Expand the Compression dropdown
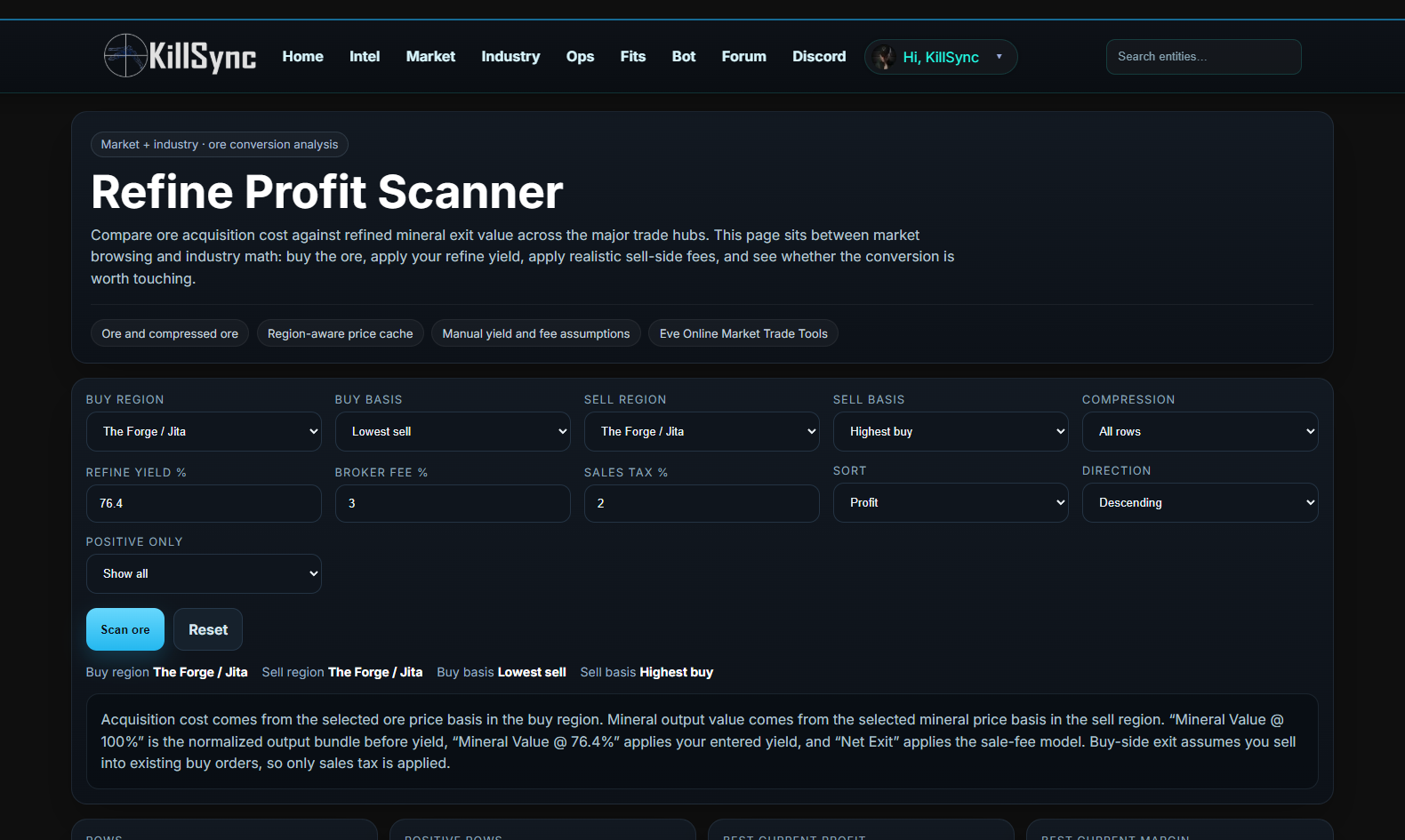This screenshot has height=840, width=1405. click(1200, 431)
